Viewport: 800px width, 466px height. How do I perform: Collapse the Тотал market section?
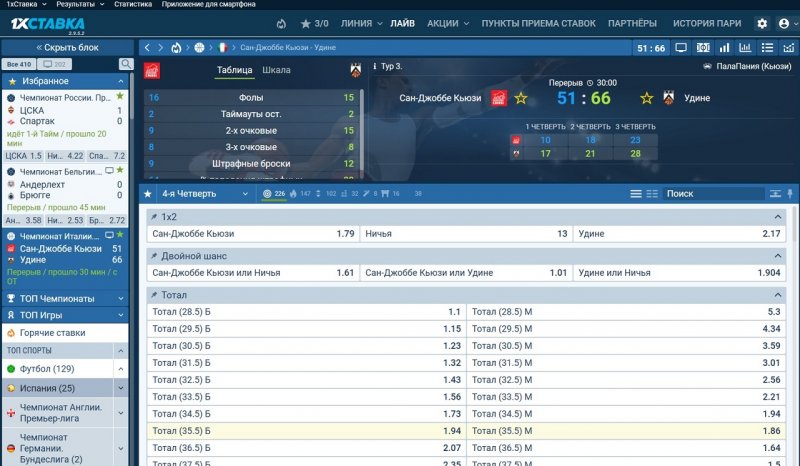[778, 295]
